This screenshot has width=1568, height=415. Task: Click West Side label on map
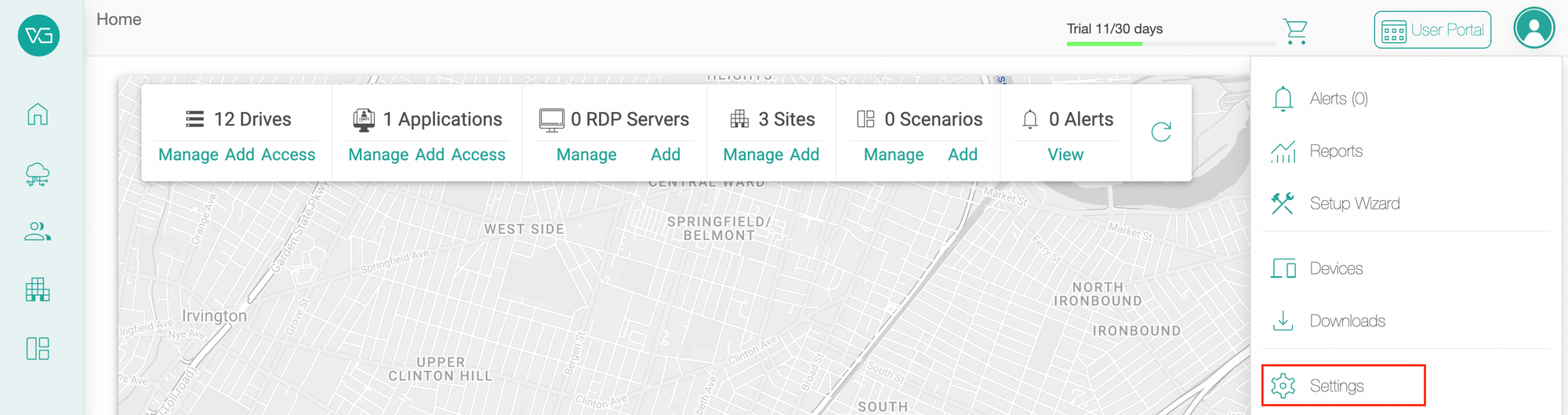pyautogui.click(x=524, y=229)
